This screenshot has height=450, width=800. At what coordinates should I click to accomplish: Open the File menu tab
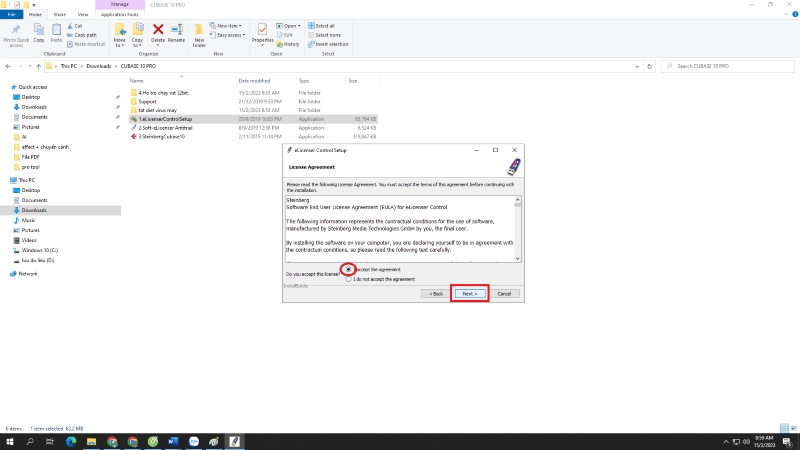point(11,14)
